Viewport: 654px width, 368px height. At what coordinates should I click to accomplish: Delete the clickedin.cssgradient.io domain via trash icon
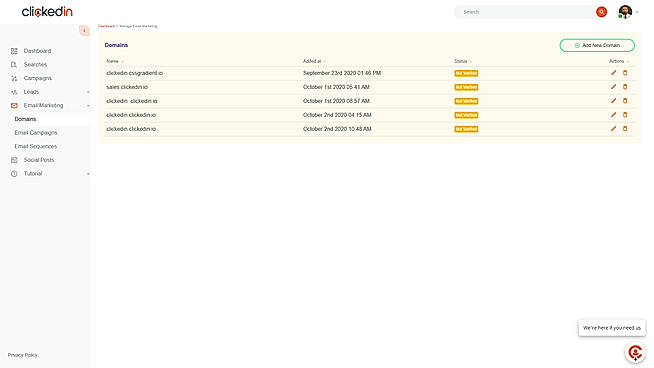pos(625,73)
